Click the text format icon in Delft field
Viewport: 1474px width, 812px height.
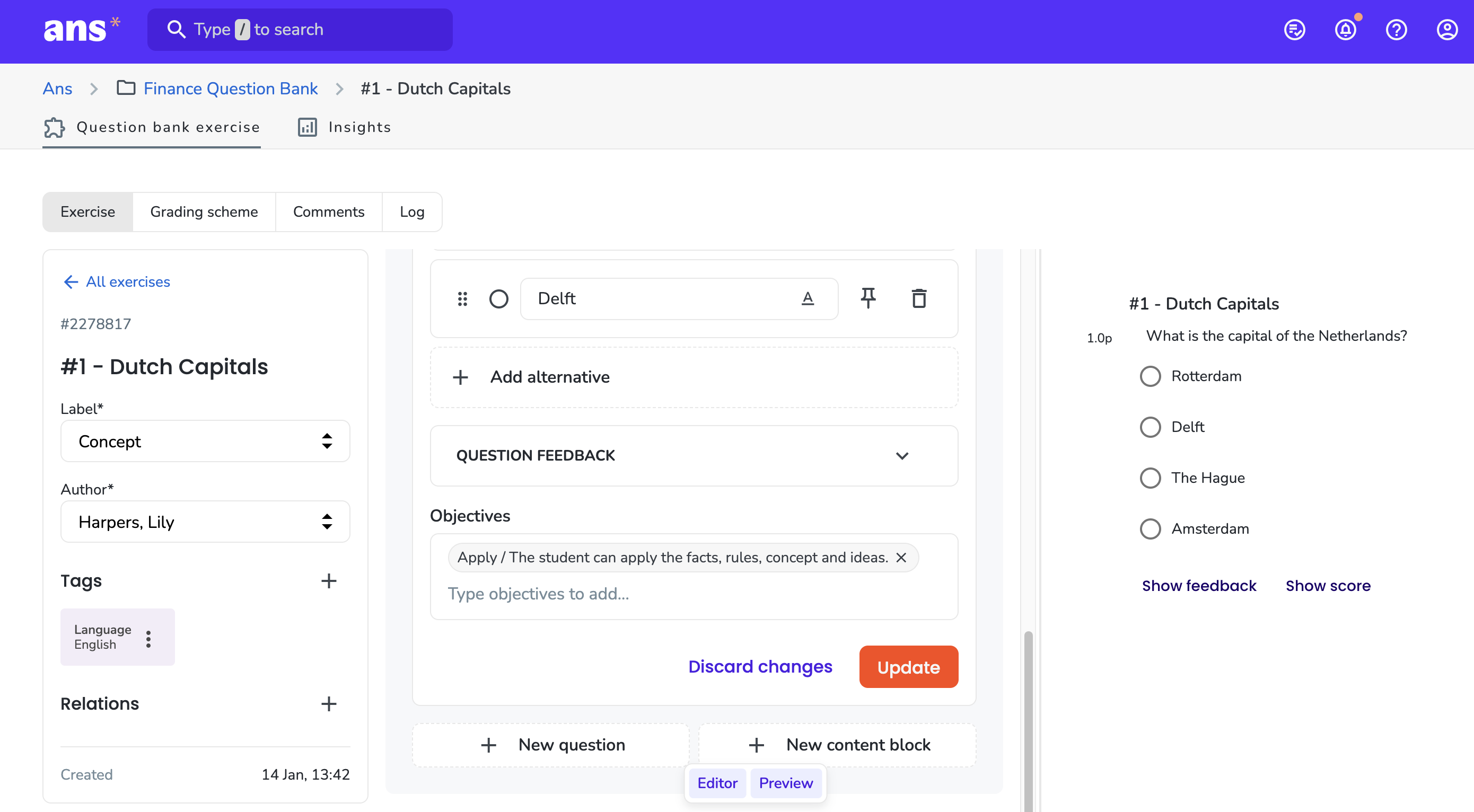pos(808,298)
